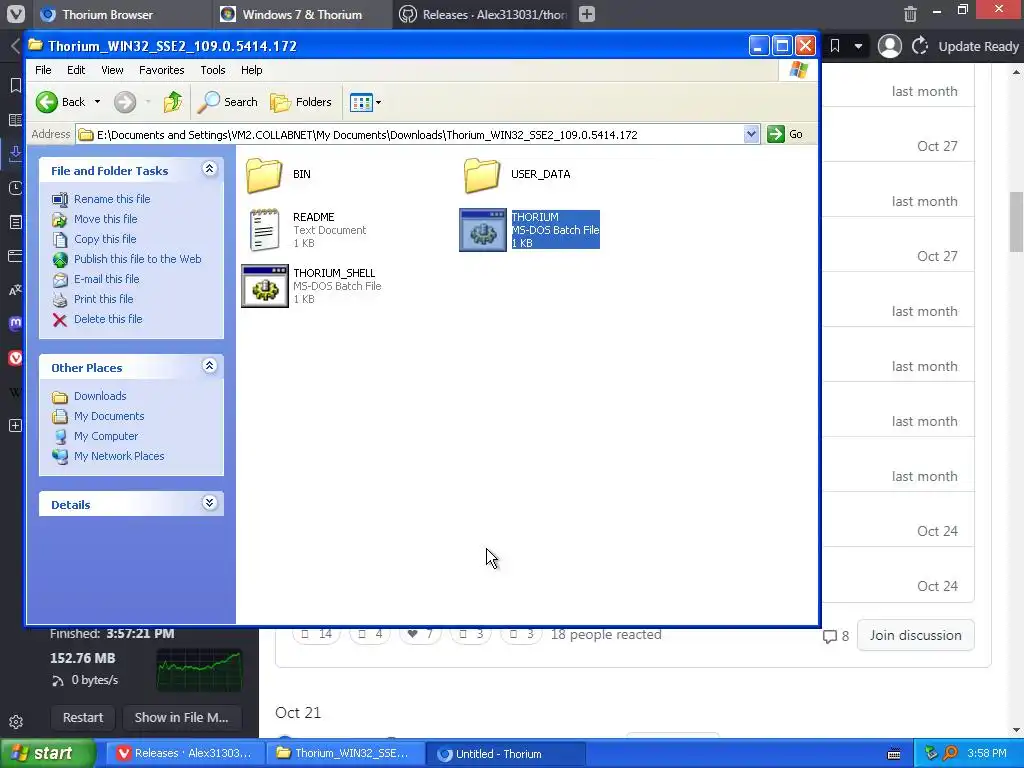Open the bookmark dropdown arrow in browser
Viewport: 1024px width, 768px height.
[858, 46]
